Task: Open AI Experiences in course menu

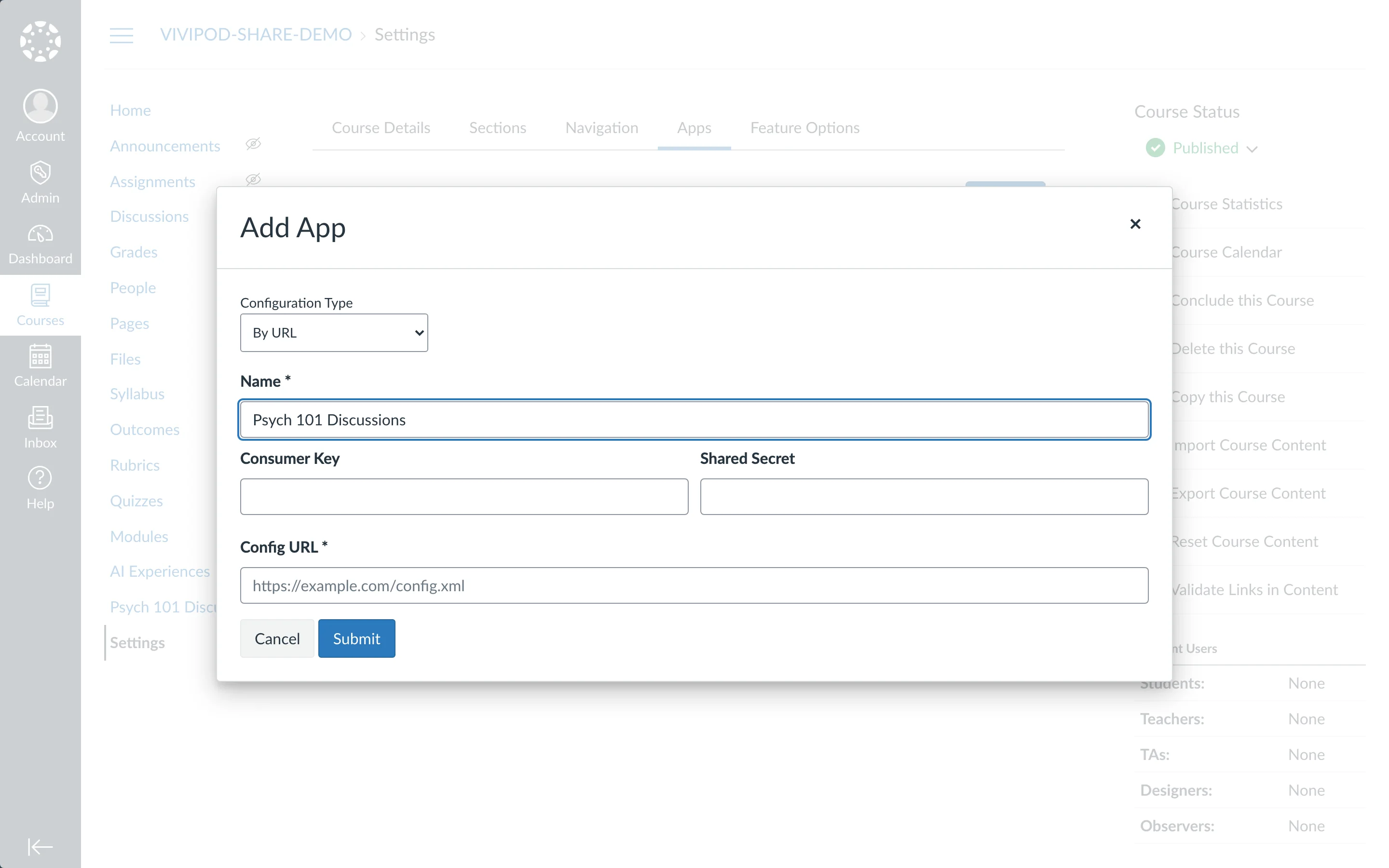Action: tap(160, 571)
